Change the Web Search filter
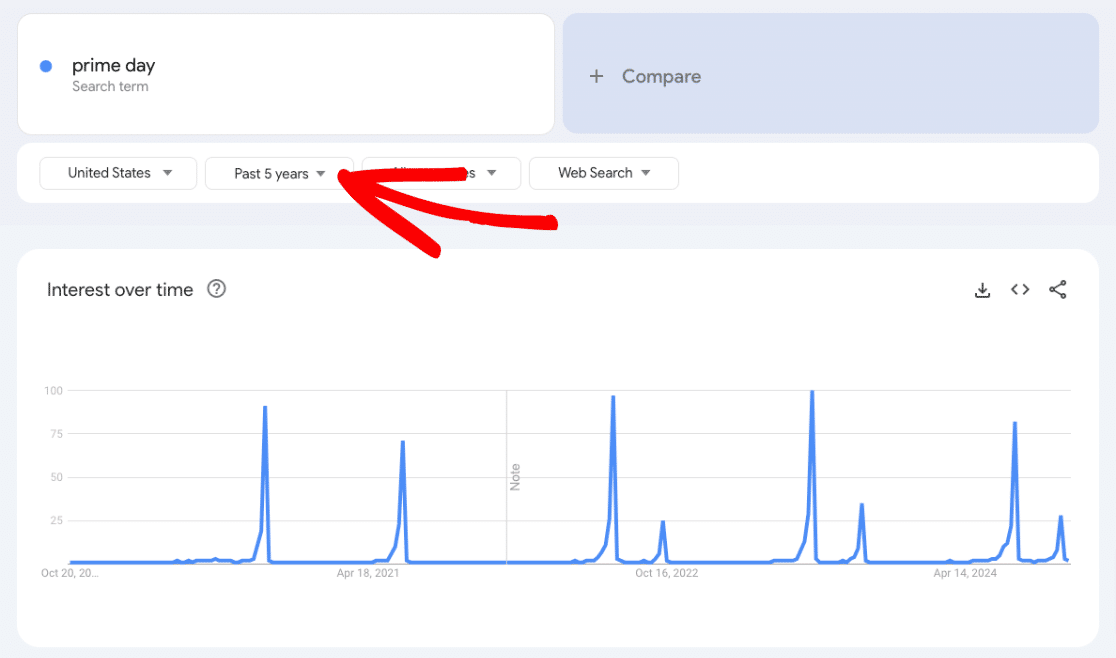This screenshot has height=658, width=1116. coord(604,173)
